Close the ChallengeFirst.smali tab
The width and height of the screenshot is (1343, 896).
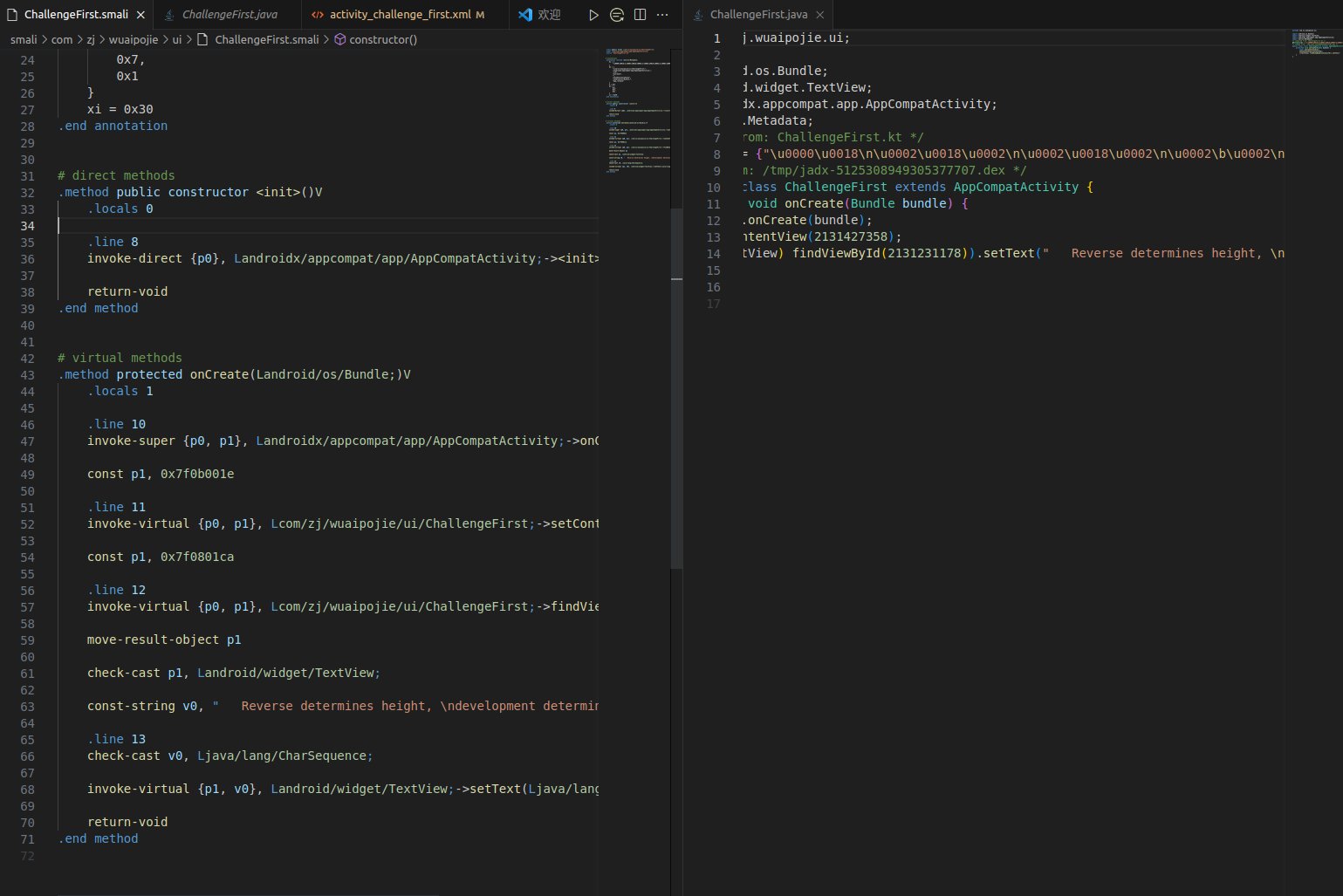pyautogui.click(x=140, y=15)
